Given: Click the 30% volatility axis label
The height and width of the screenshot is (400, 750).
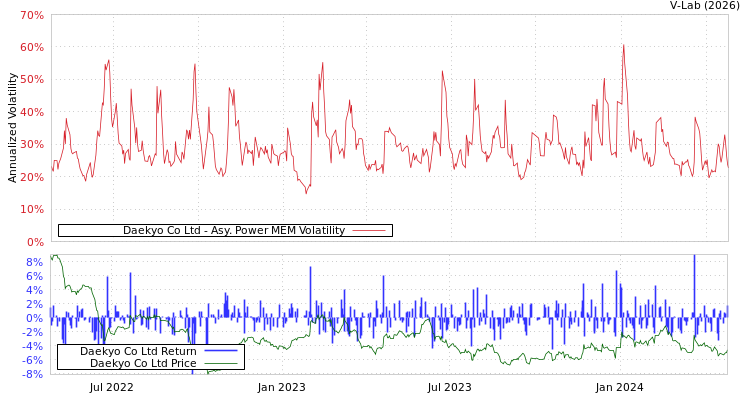Looking at the screenshot, I should coord(32,145).
